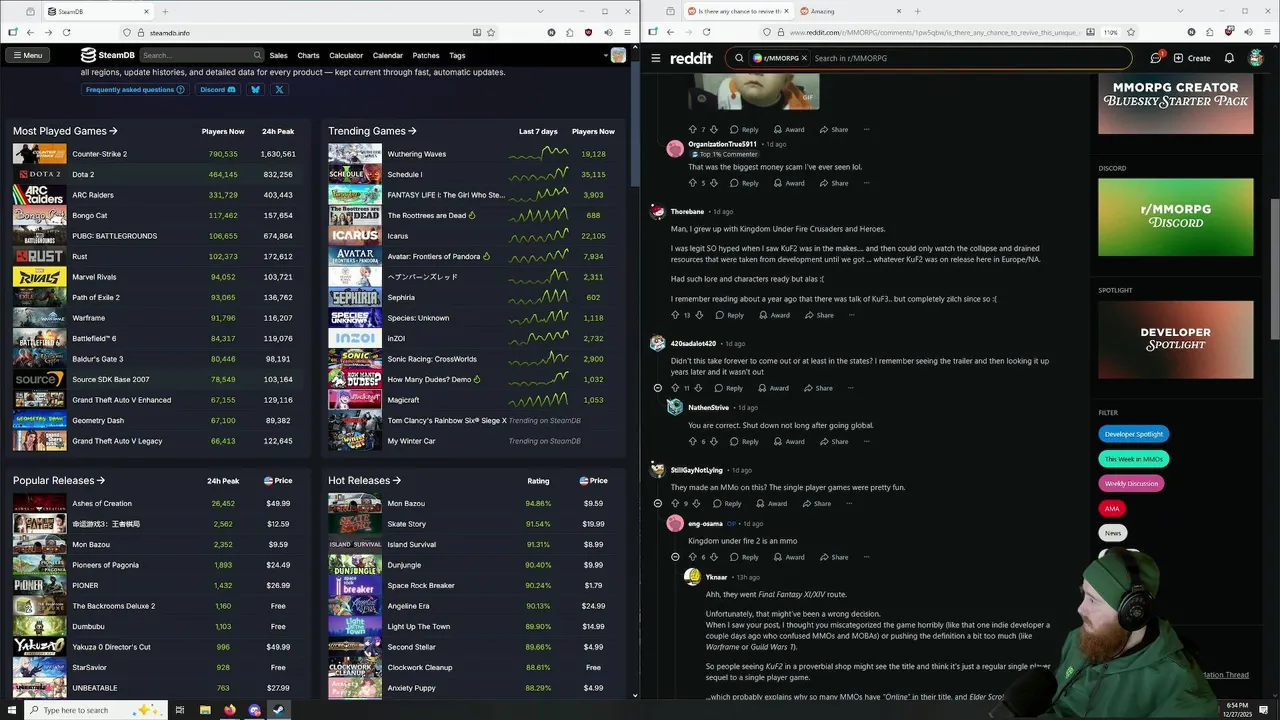This screenshot has height=720, width=1280.
Task: Downvote Thorebane's comment
Action: click(698, 315)
